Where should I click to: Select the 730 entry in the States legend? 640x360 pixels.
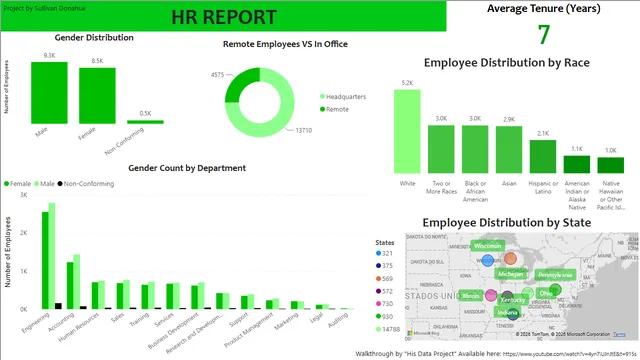click(384, 304)
